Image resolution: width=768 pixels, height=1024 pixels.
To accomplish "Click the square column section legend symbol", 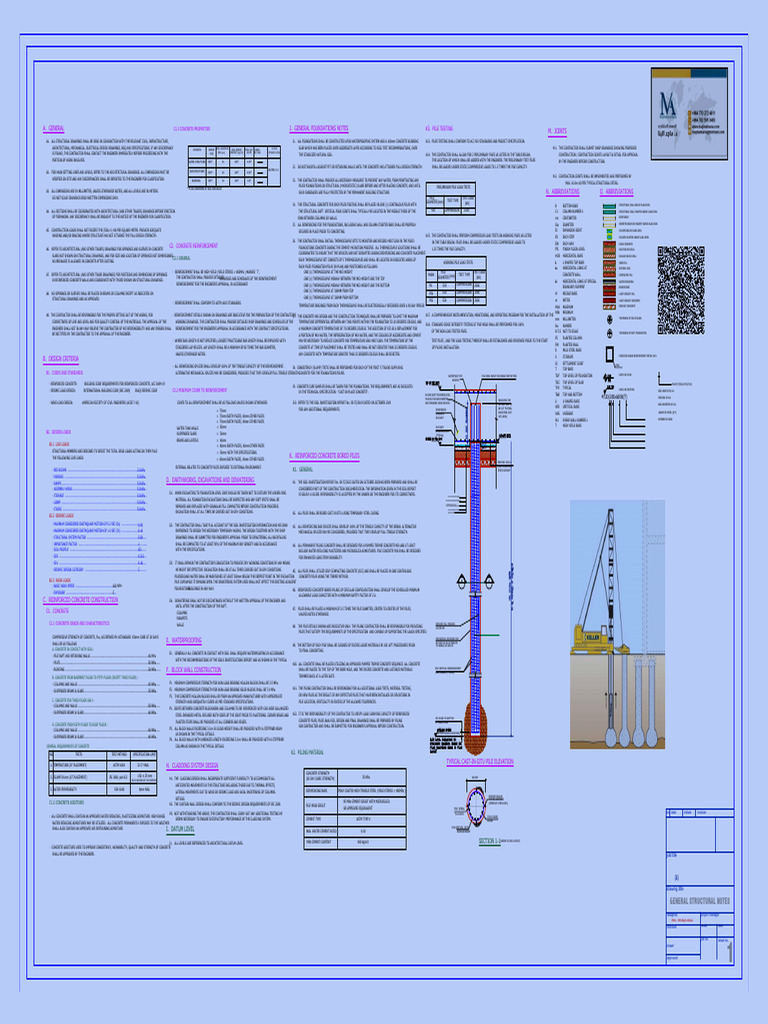I will point(609,355).
